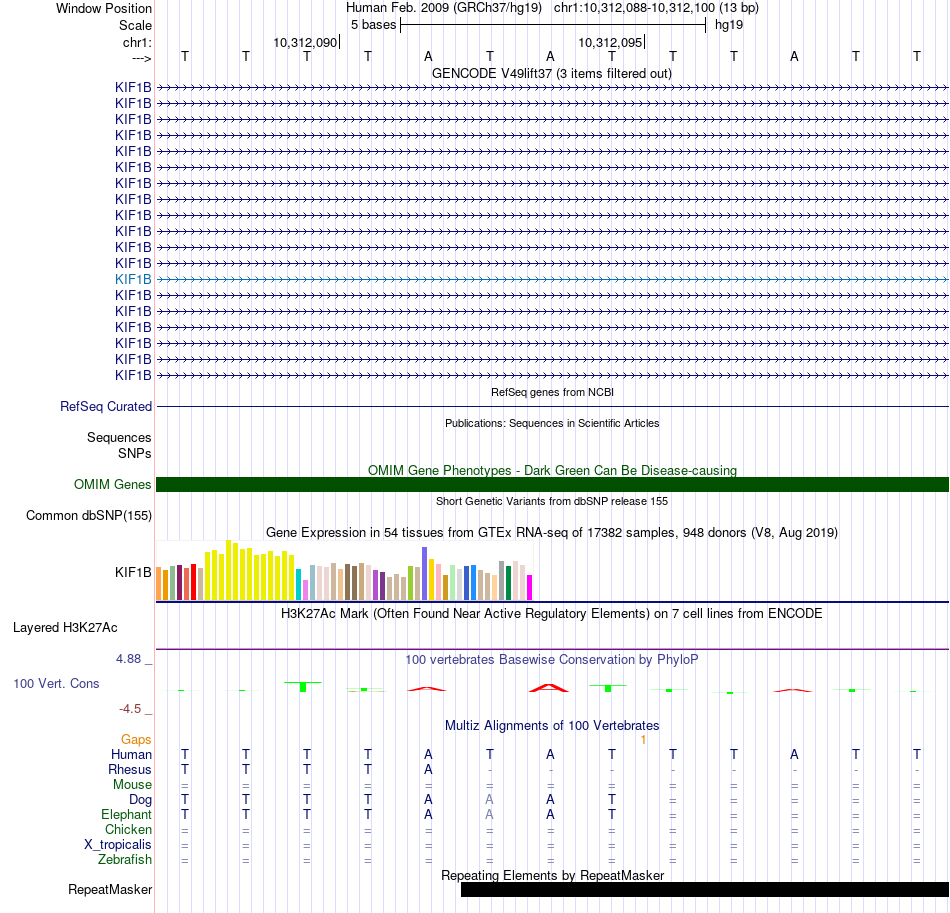This screenshot has width=950, height=913.
Task: Click 'Short Genetic Variants from dbSNP release 155'
Action: pyautogui.click(x=552, y=502)
